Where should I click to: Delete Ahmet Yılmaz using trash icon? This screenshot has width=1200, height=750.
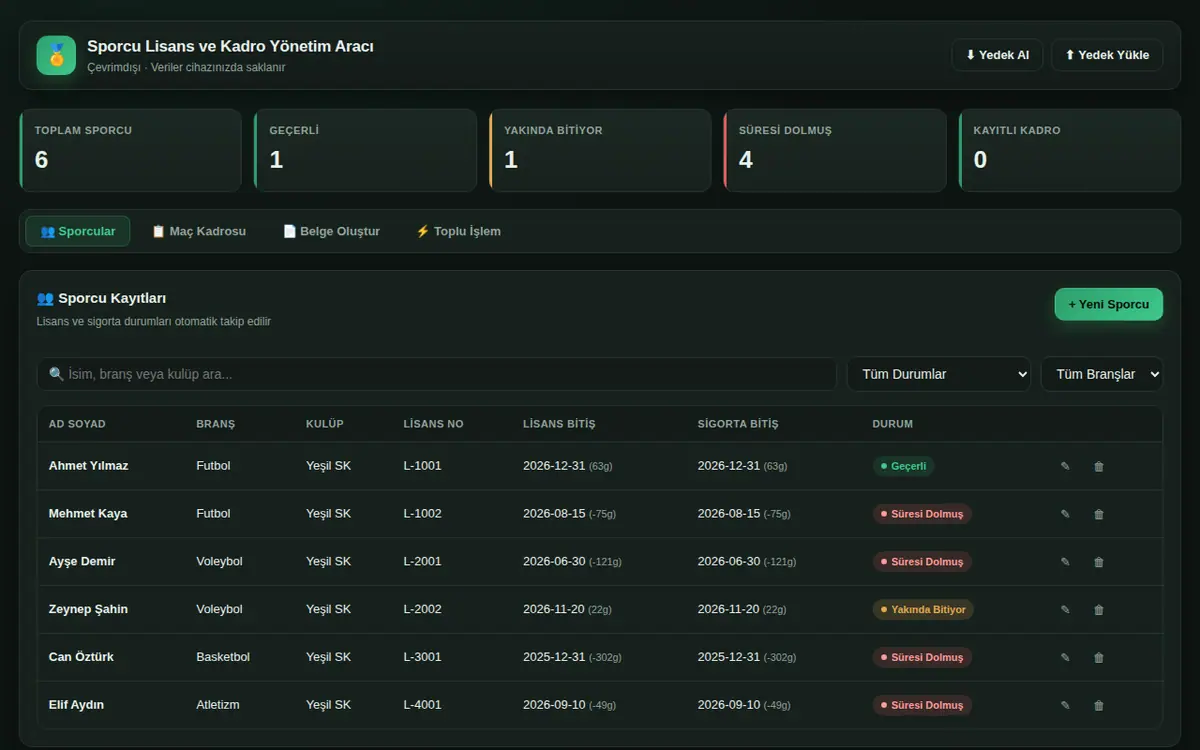1099,466
